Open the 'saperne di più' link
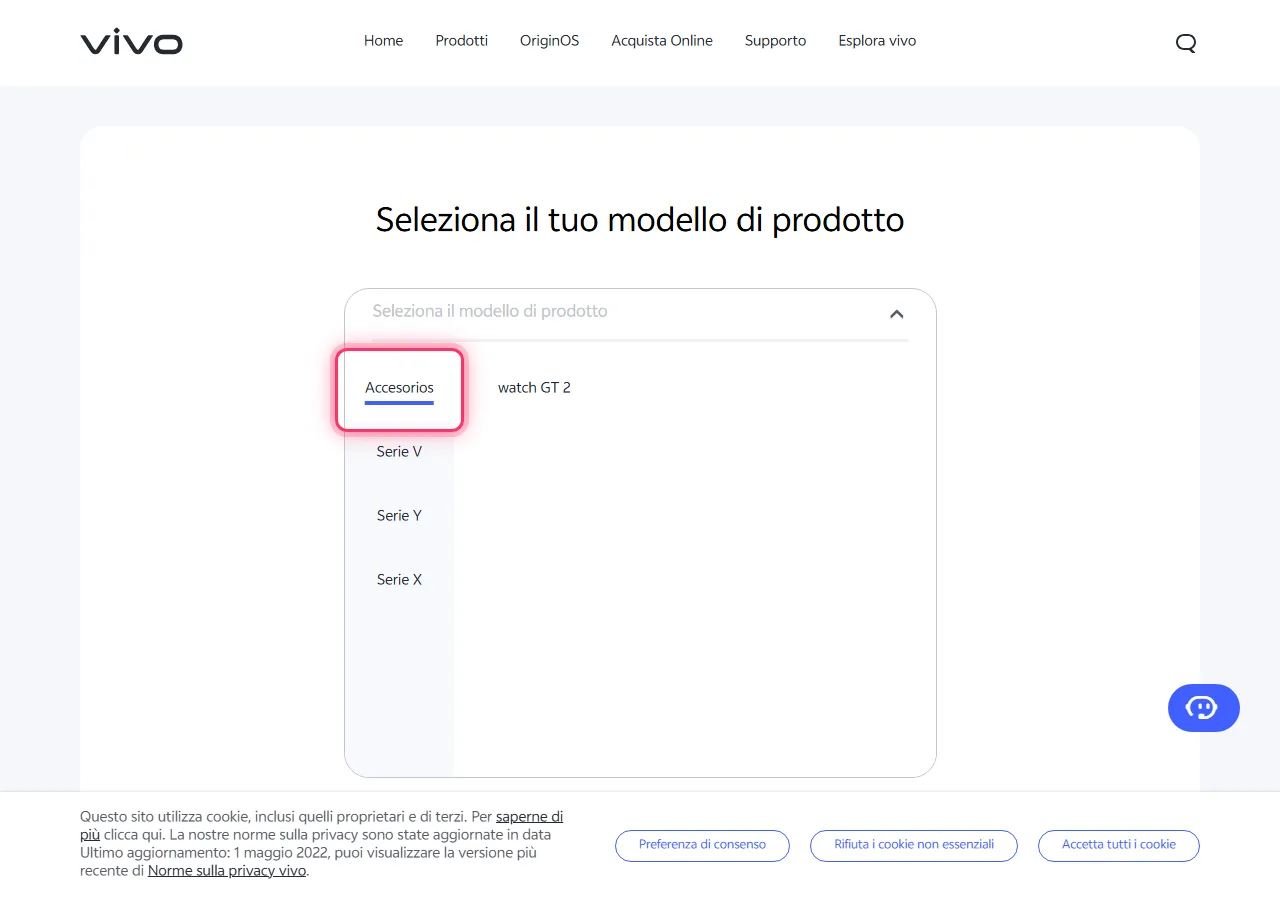Screen dimensions: 1280x900 pos(529,817)
